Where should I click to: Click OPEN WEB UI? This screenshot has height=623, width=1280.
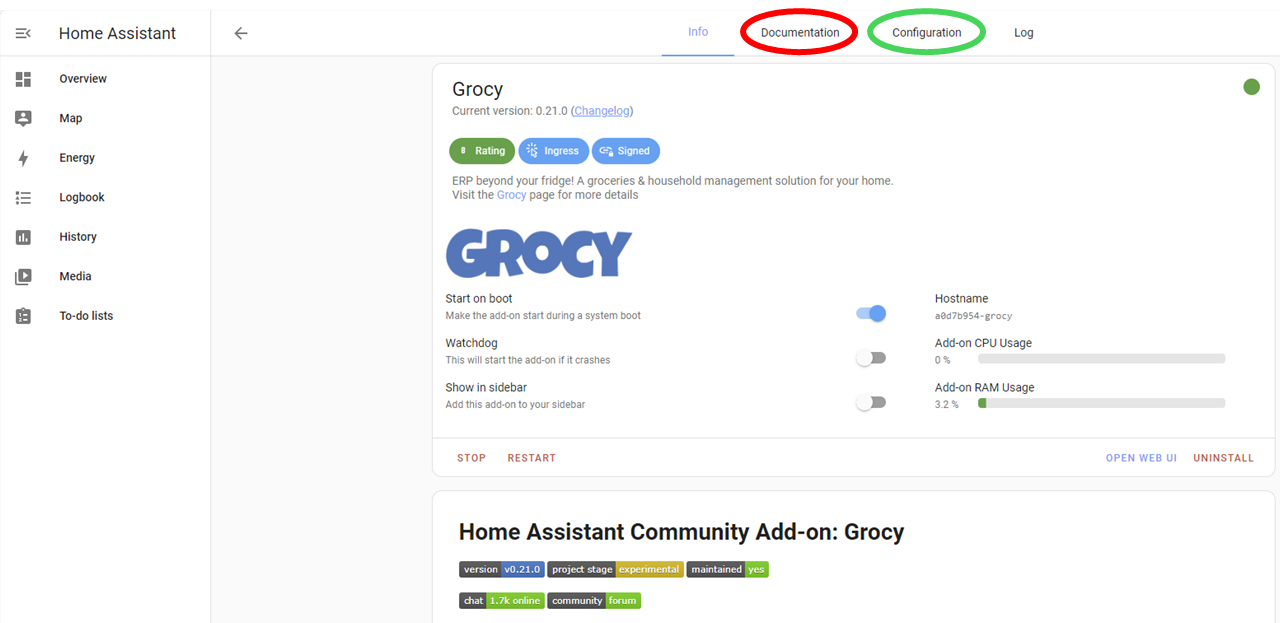pos(1141,458)
